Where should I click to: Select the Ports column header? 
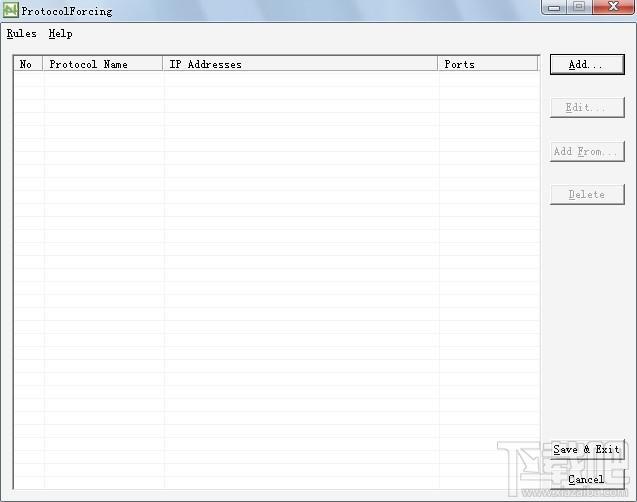[x=488, y=64]
